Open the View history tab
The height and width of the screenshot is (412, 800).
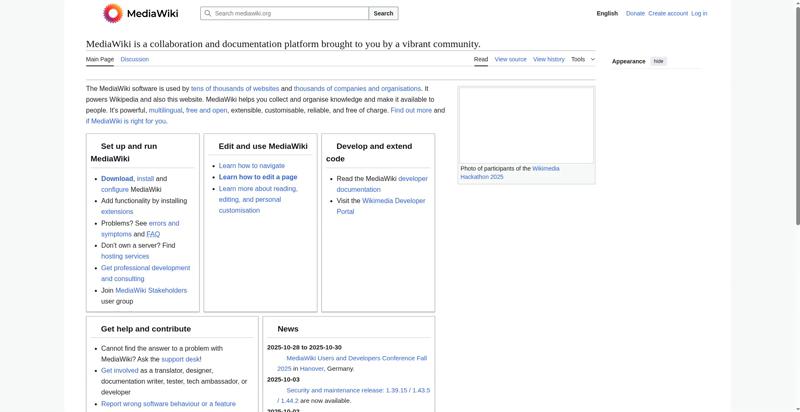click(x=548, y=59)
